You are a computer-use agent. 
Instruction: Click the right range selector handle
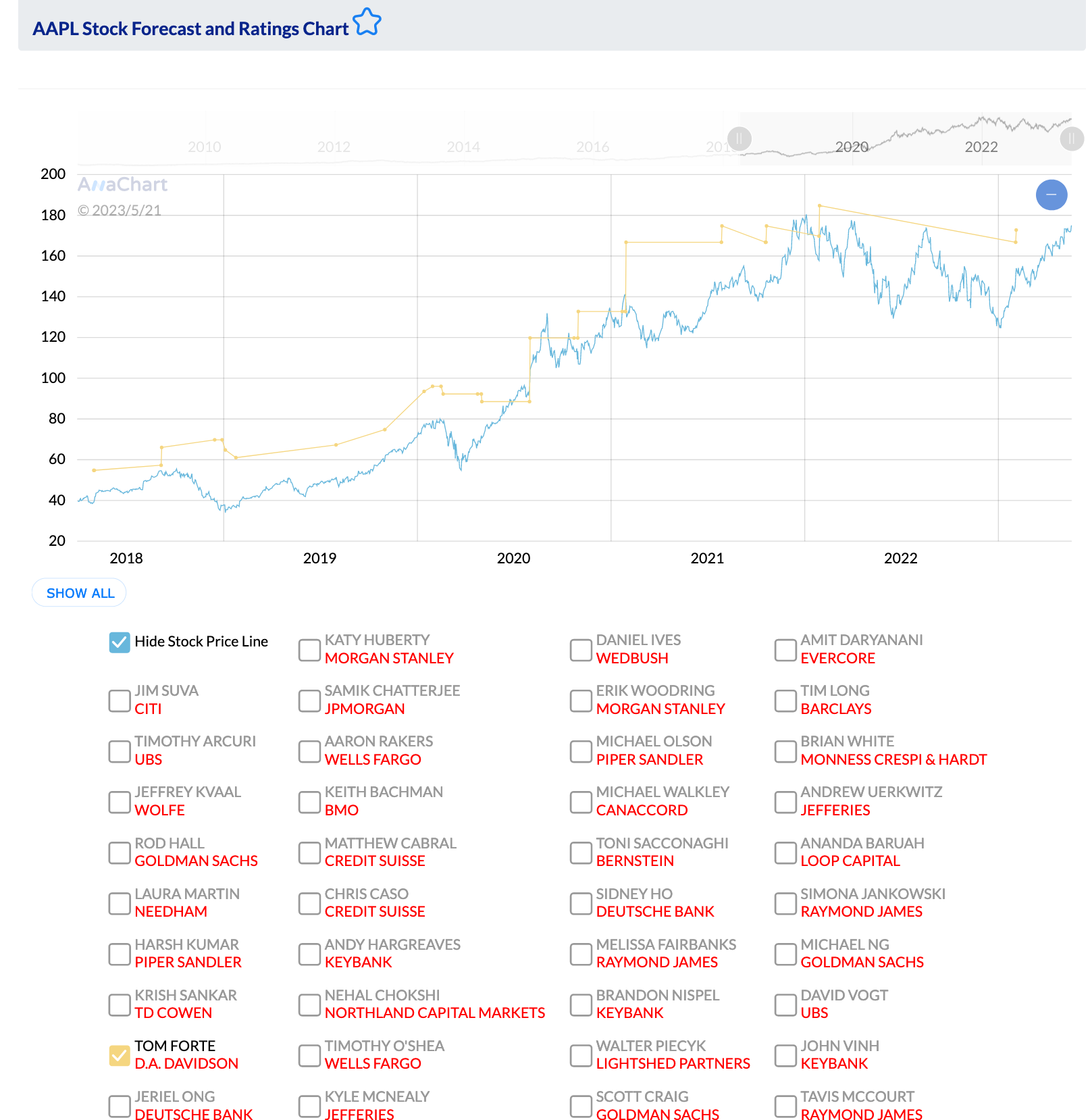coord(1070,139)
